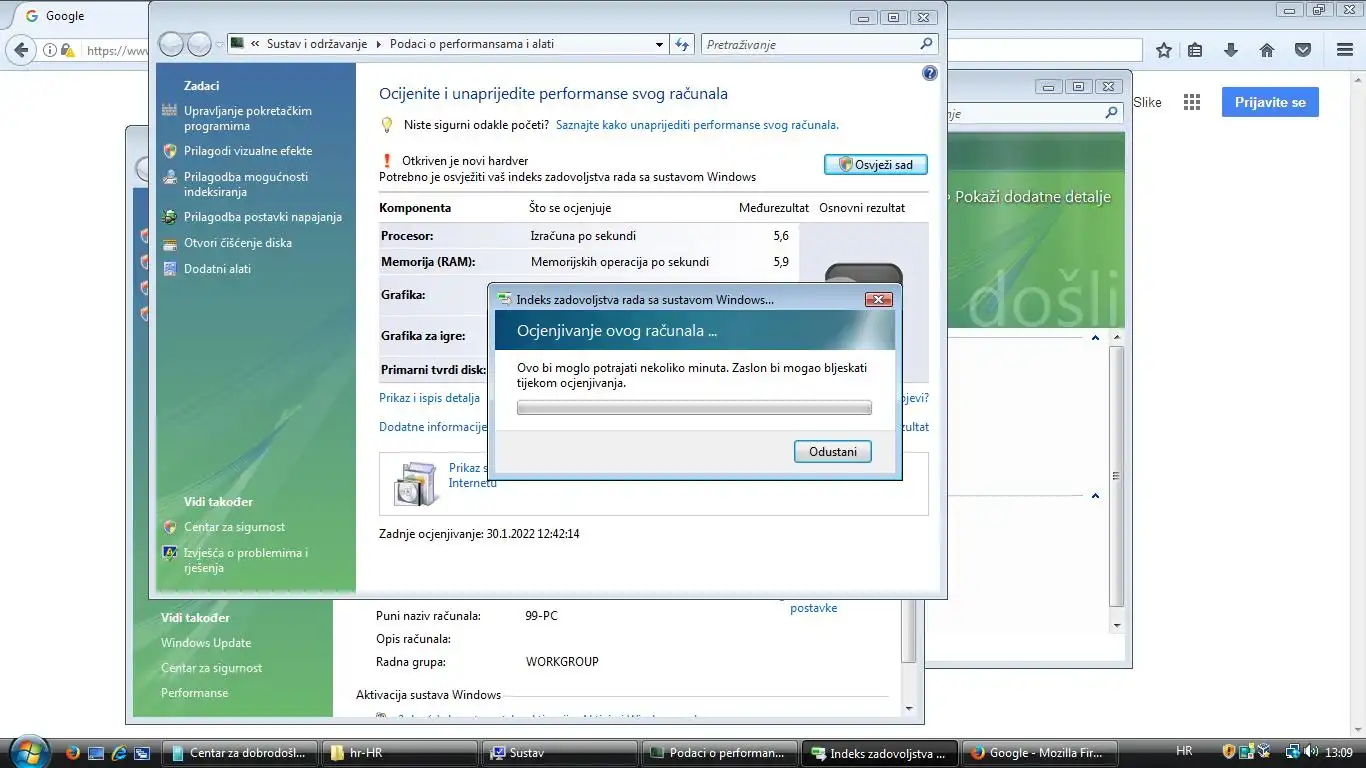
Task: Open the Firefox hamburger menu
Action: point(1345,50)
